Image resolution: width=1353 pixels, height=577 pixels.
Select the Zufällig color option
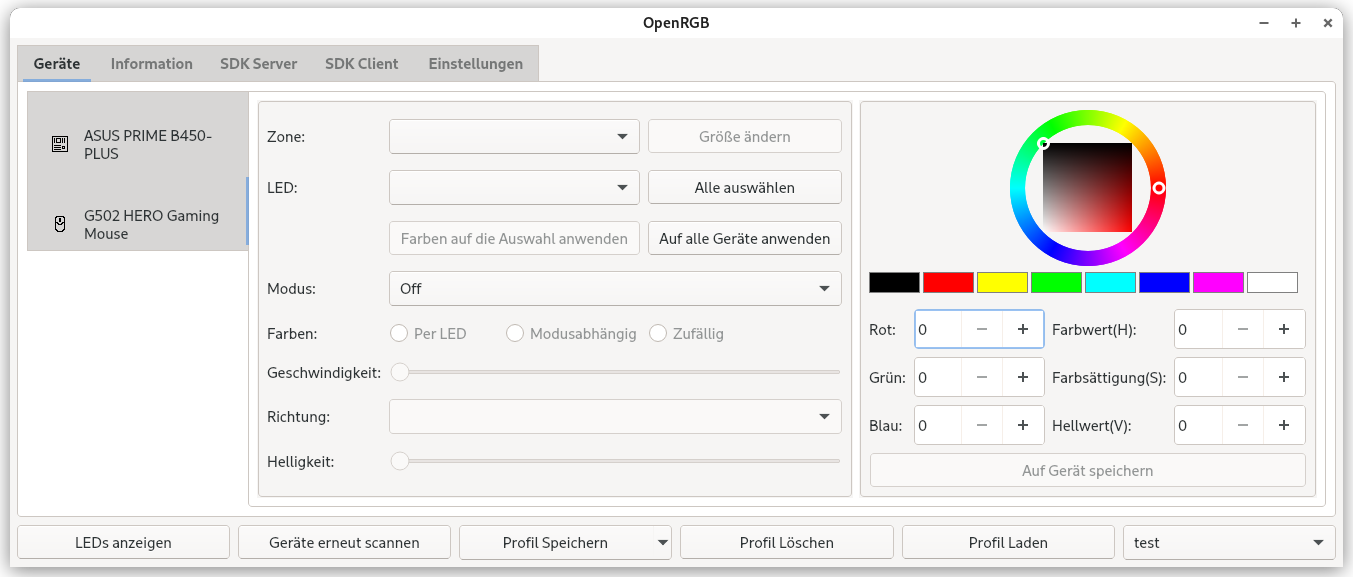tap(658, 333)
